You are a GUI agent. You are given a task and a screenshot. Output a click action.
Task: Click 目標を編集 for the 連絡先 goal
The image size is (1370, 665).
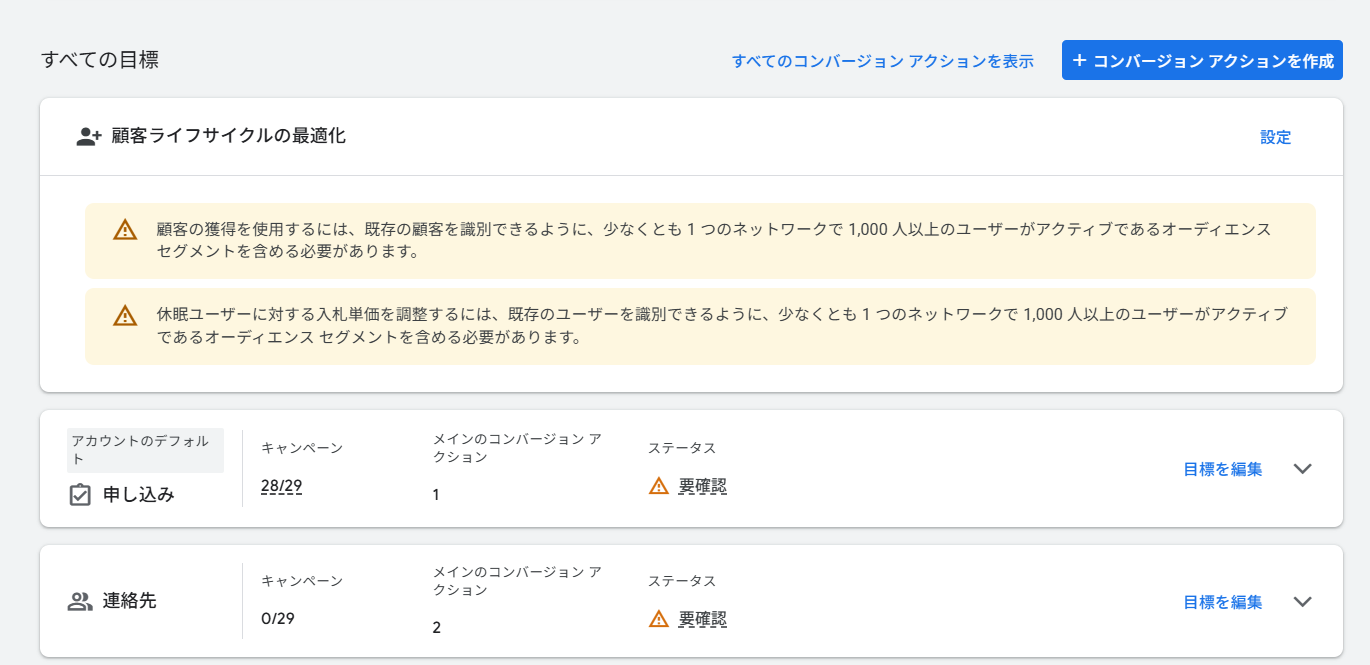coord(1222,602)
